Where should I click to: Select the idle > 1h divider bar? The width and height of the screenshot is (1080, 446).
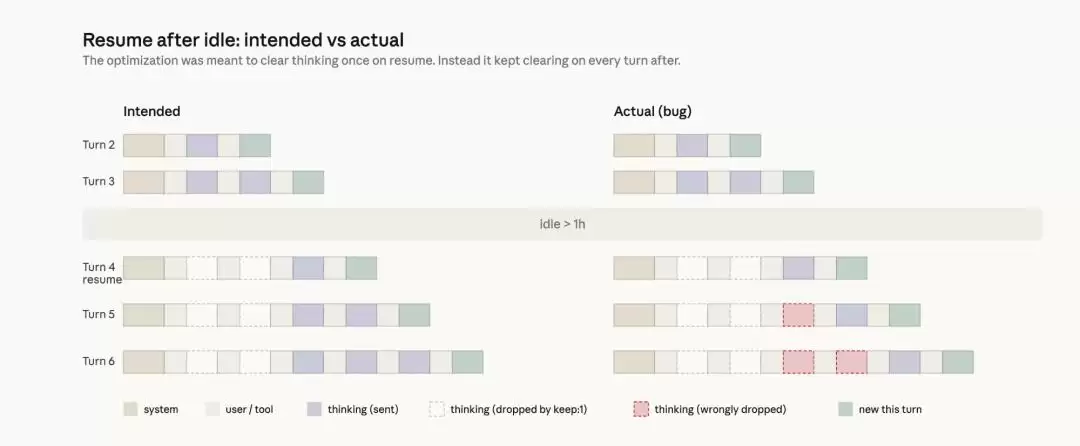(x=562, y=224)
